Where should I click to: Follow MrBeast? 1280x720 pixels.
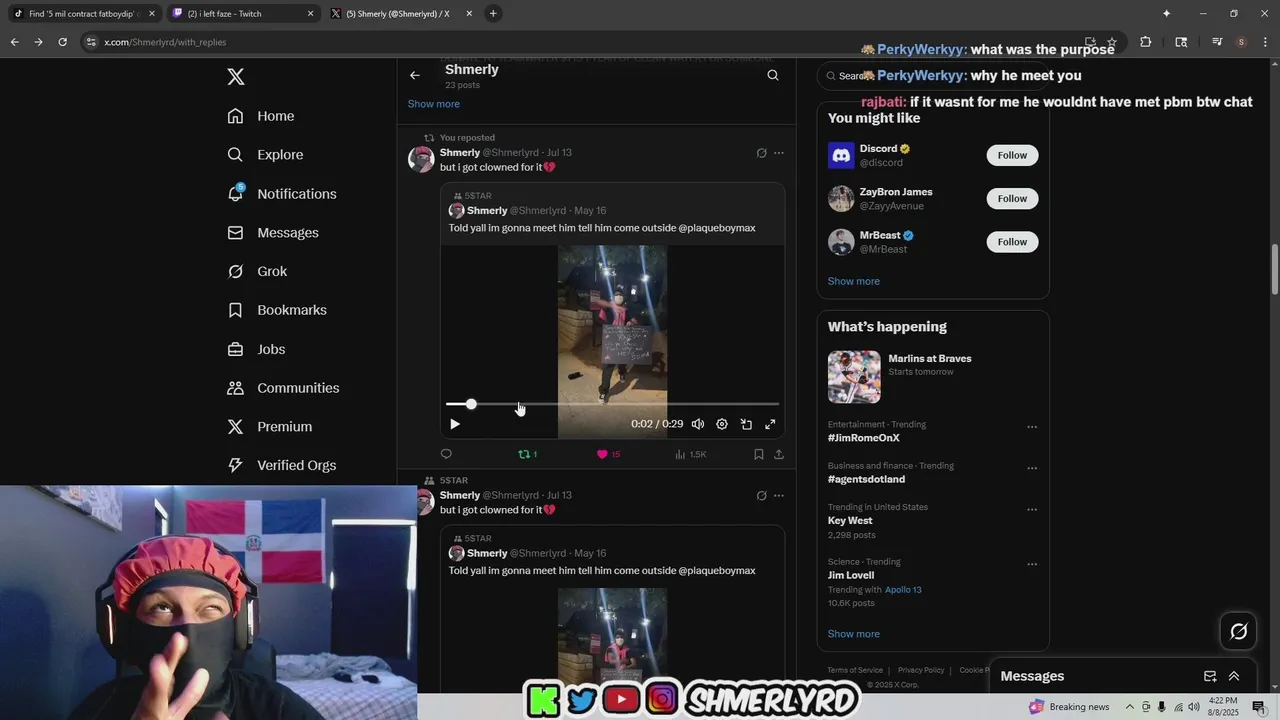pos(1012,242)
